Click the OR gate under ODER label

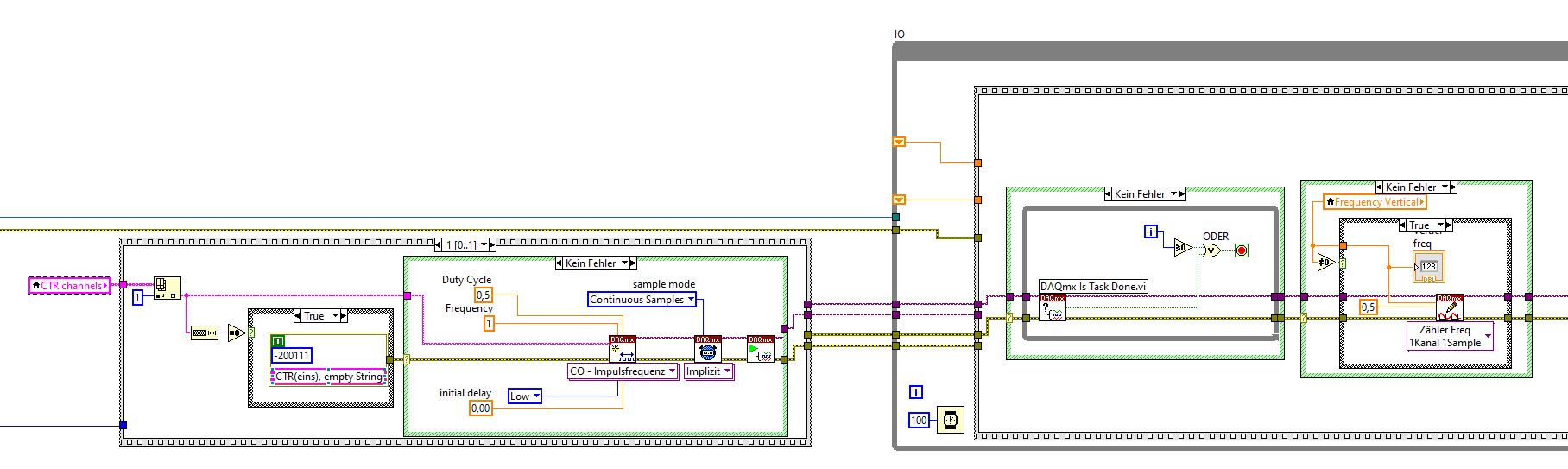coord(1211,250)
